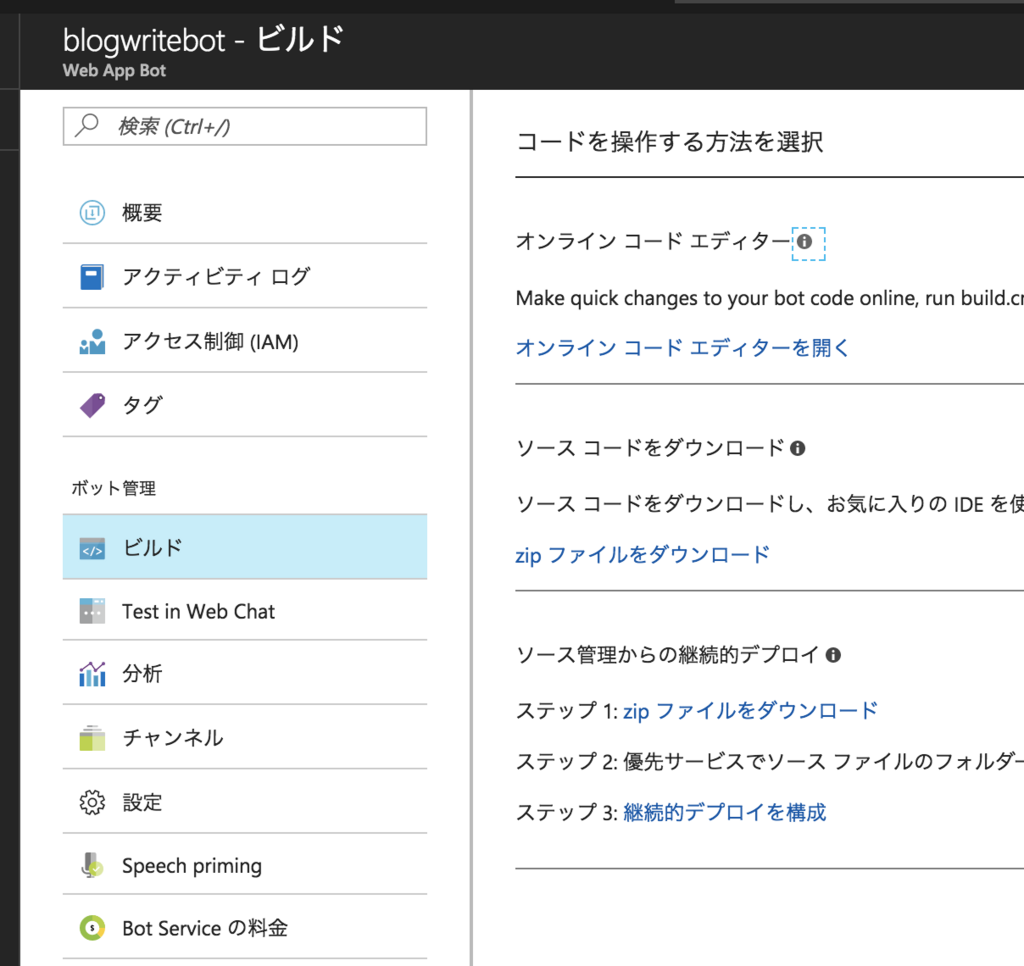Click zip ファイルをダウンロード link under source download
Screen dimensions: 1024x966
(643, 555)
